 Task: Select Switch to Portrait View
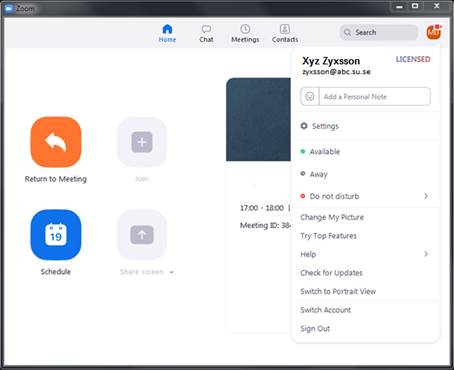(338, 291)
